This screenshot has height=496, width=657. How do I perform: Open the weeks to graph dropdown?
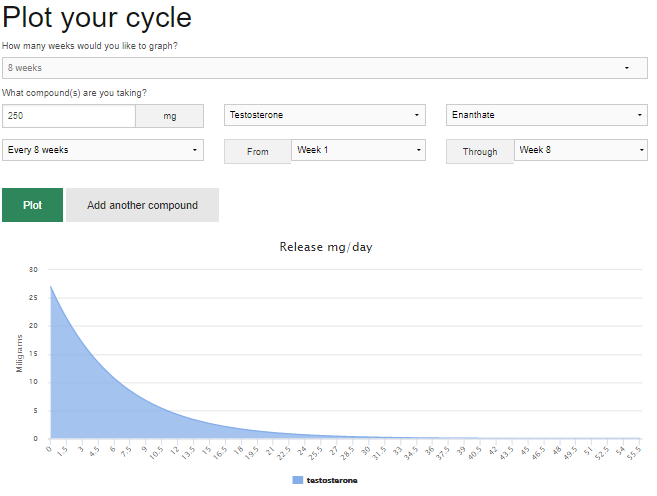tap(325, 68)
